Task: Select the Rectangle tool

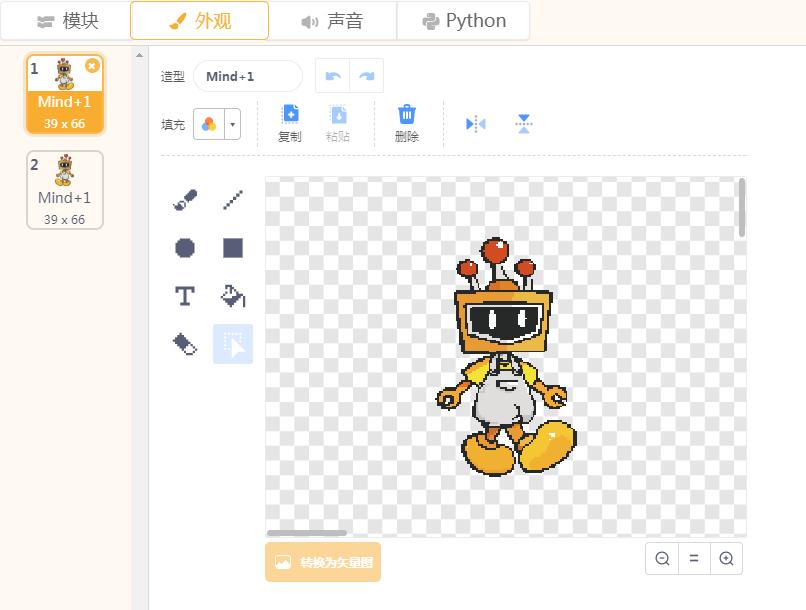Action: 233,248
